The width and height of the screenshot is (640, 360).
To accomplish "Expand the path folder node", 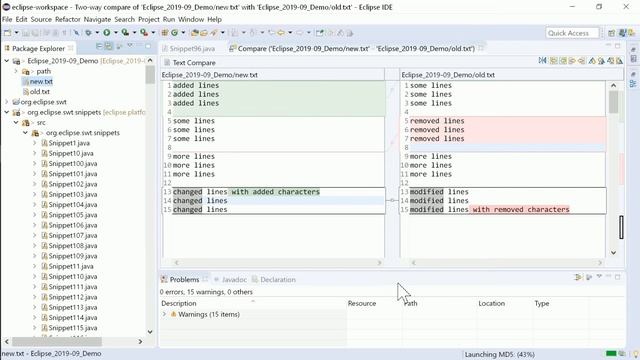I will [16, 71].
